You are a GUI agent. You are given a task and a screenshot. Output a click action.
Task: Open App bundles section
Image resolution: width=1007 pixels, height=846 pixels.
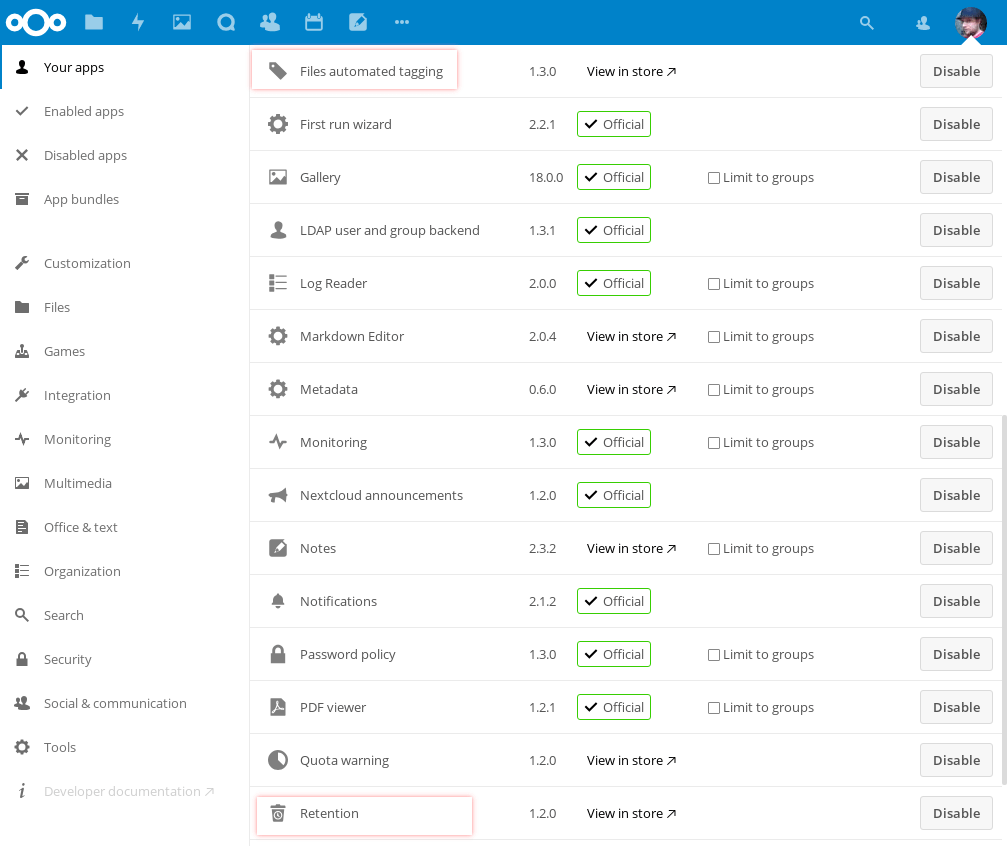point(125,199)
